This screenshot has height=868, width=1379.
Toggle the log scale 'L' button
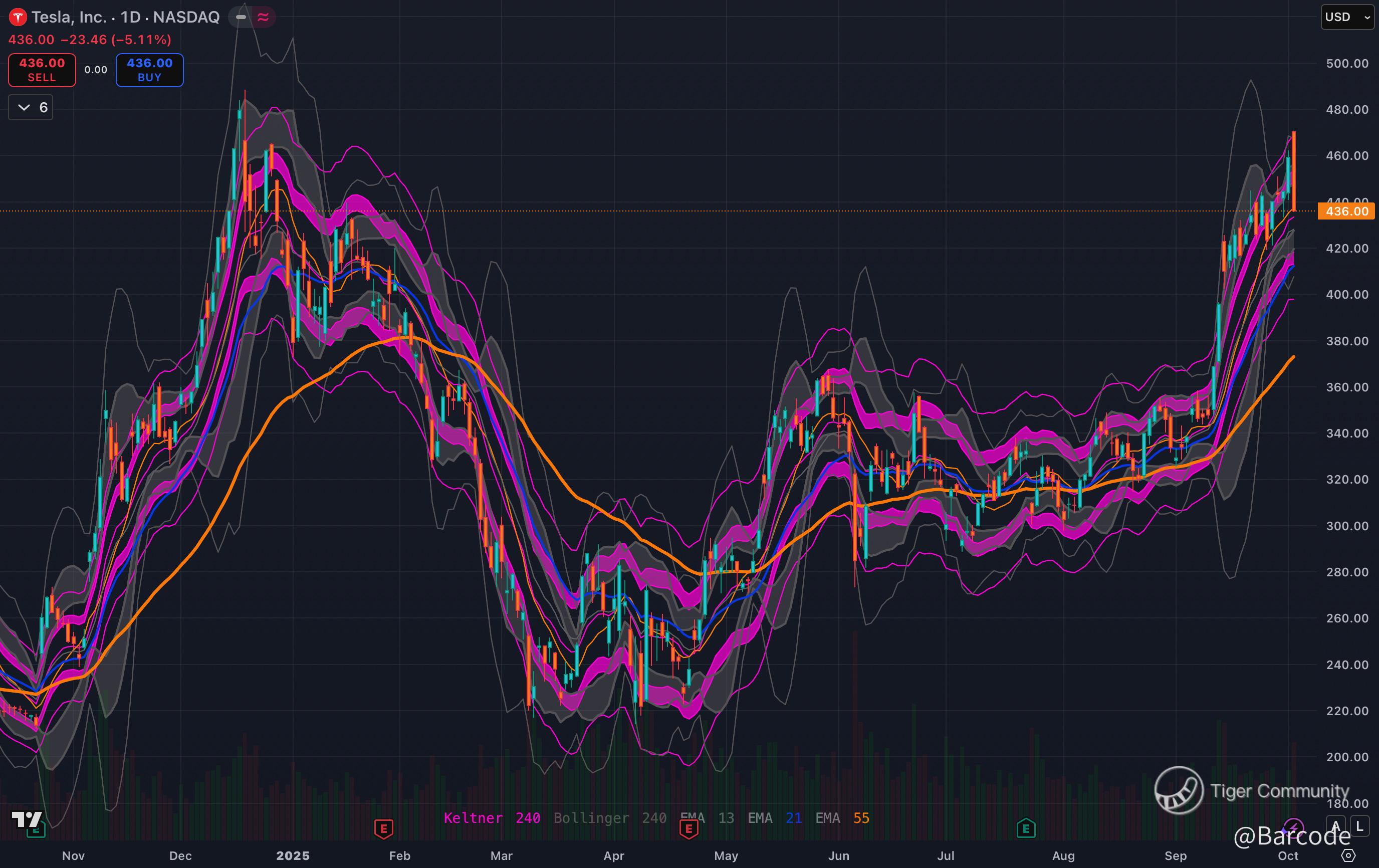click(1359, 826)
